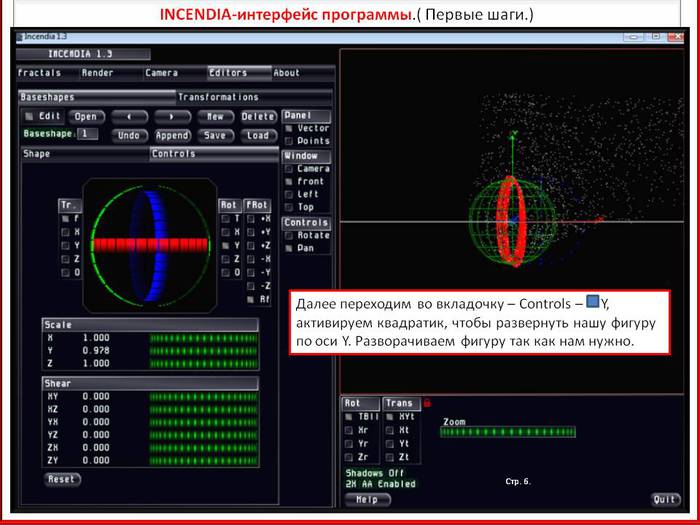Screen dimensions: 700x525
Task: Enable the Rotate control mode
Action: pyautogui.click(x=289, y=235)
